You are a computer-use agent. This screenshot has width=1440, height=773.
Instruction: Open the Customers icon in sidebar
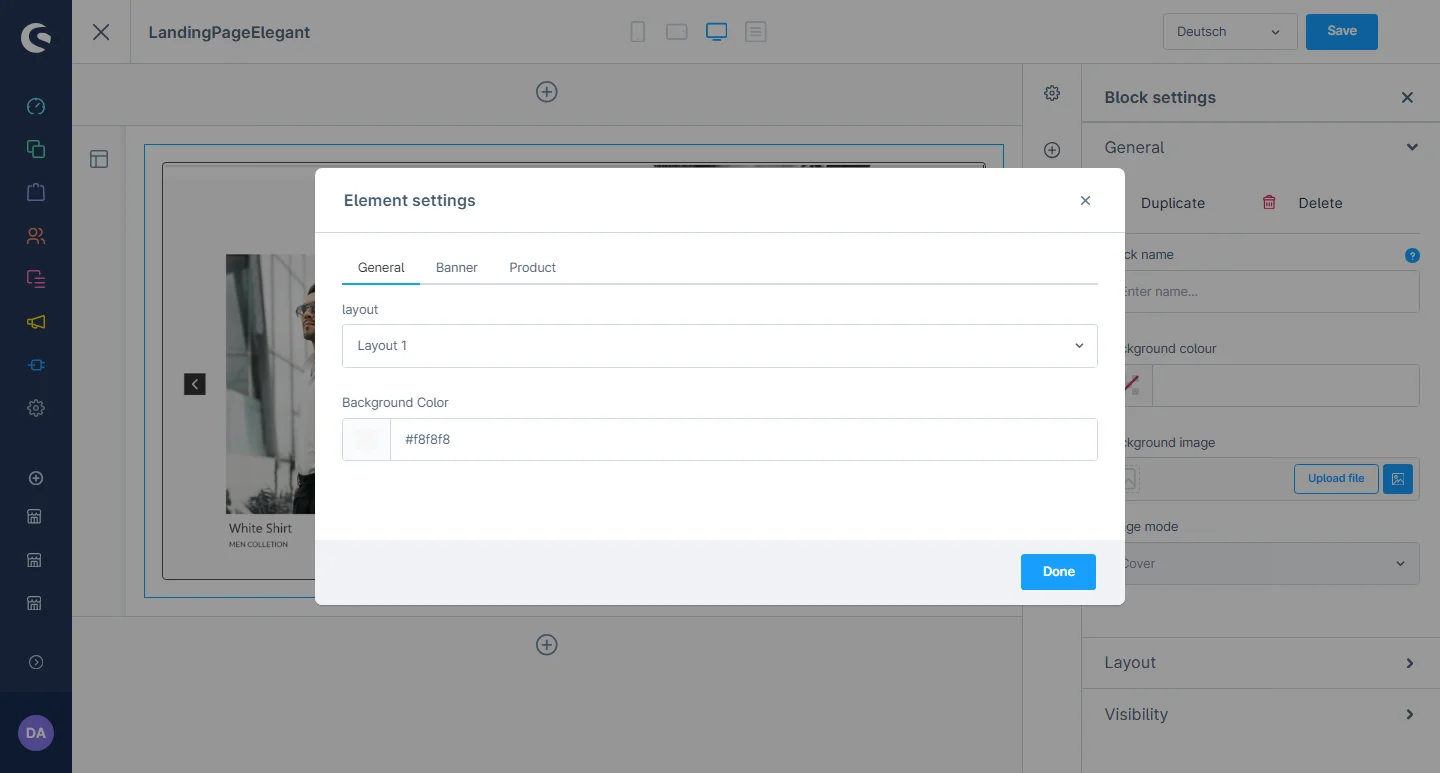click(x=36, y=236)
